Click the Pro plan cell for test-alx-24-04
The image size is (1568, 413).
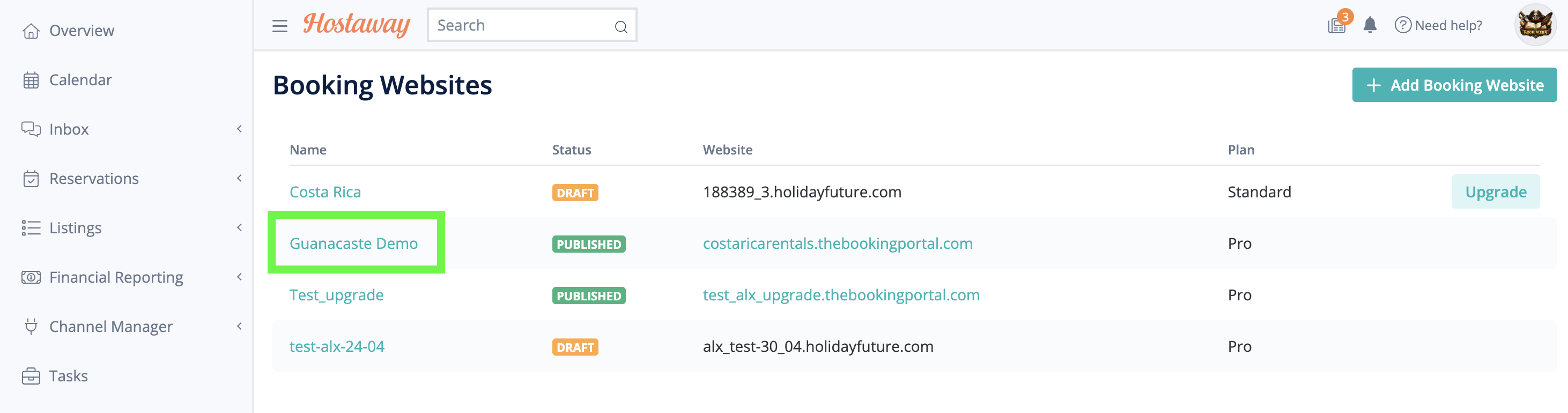click(x=1239, y=346)
